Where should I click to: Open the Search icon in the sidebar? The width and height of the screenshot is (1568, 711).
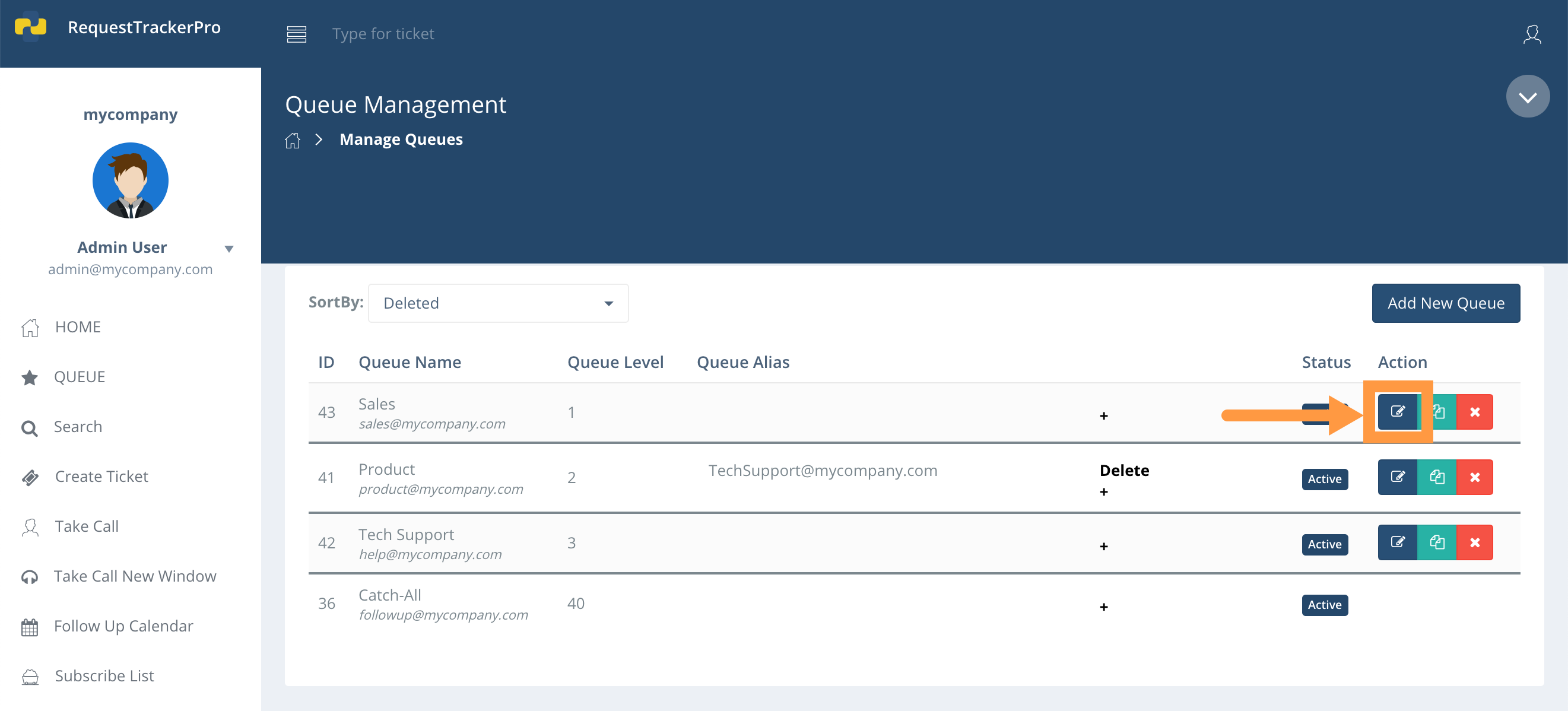tap(29, 427)
